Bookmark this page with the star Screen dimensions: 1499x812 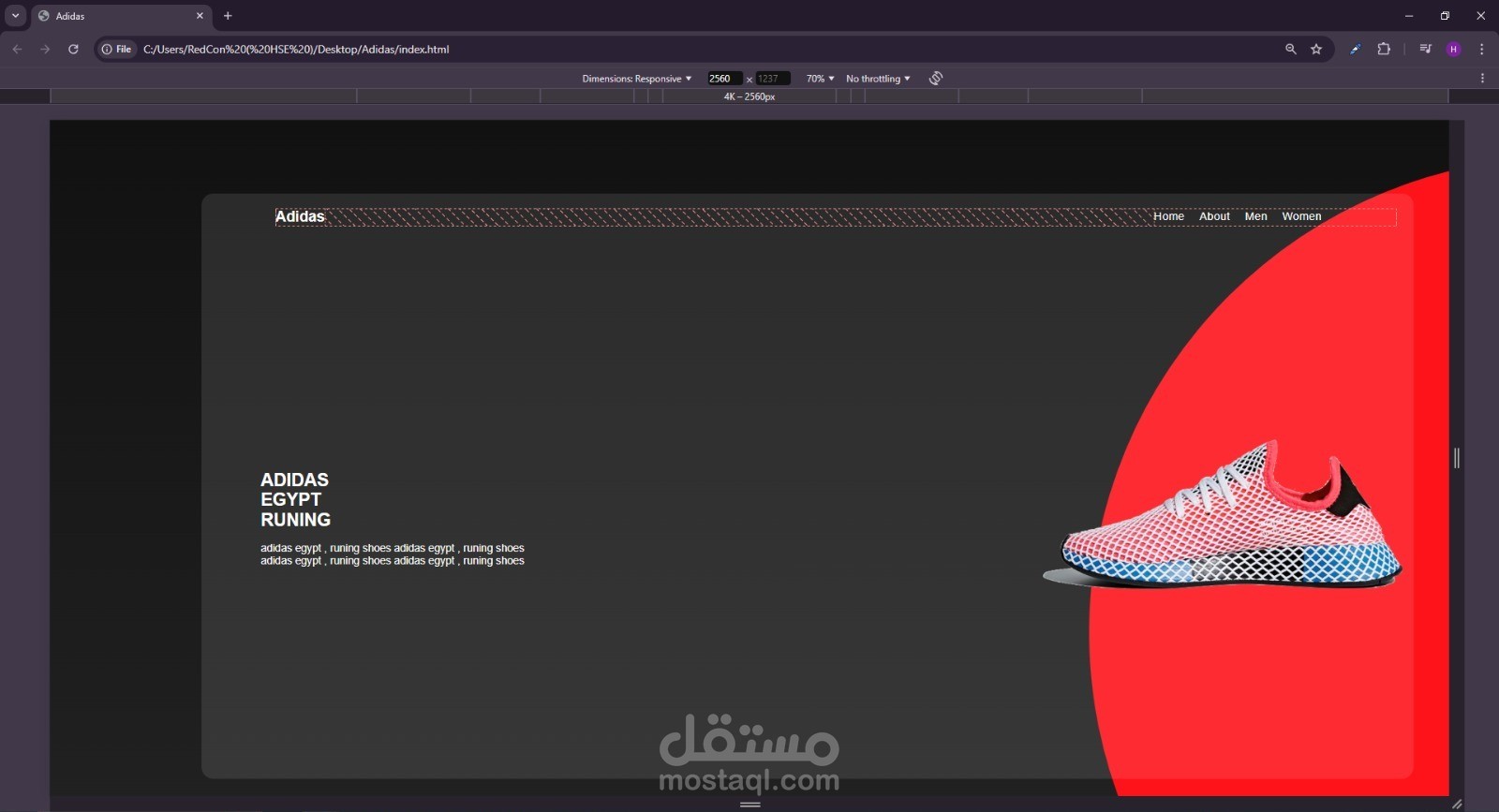pyautogui.click(x=1316, y=49)
